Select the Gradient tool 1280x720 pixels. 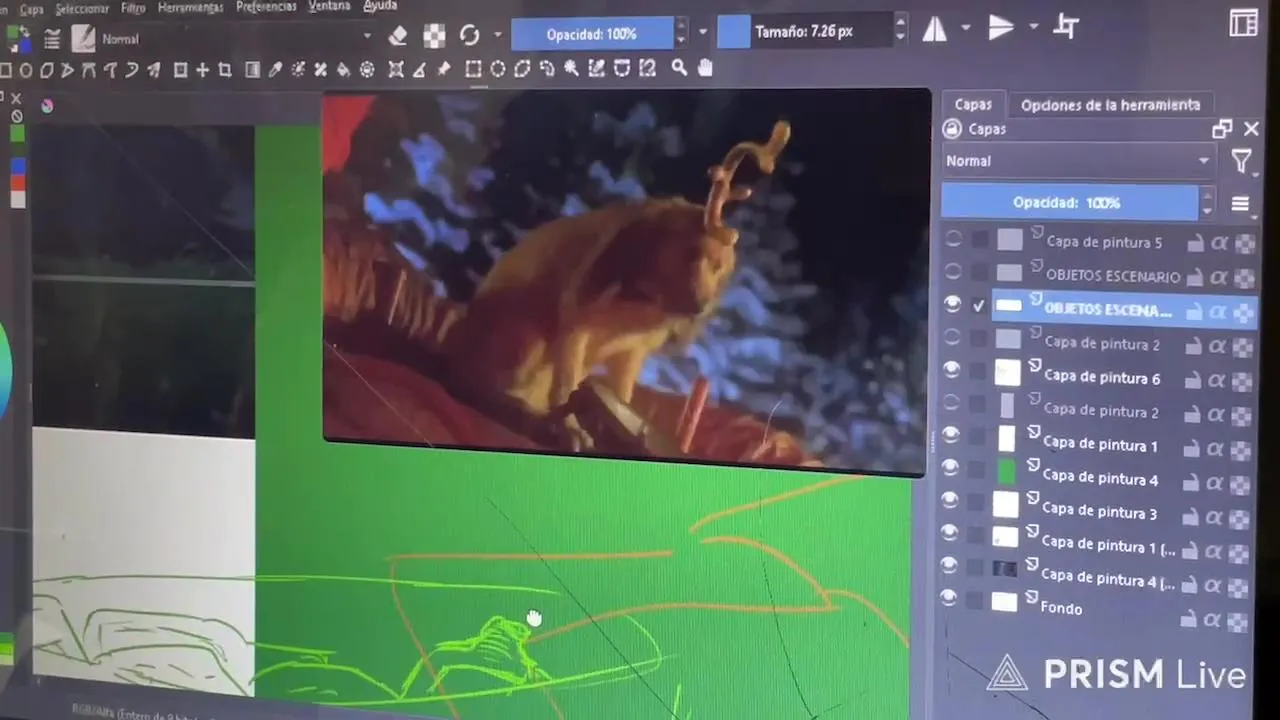(x=253, y=69)
